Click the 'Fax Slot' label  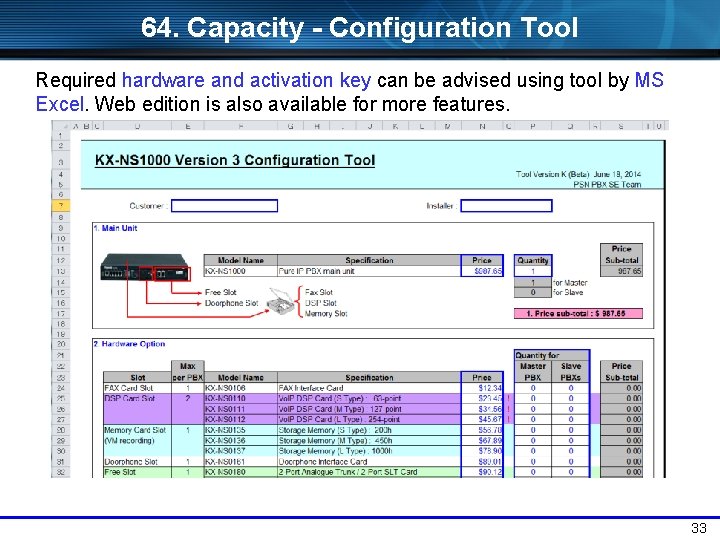(319, 292)
